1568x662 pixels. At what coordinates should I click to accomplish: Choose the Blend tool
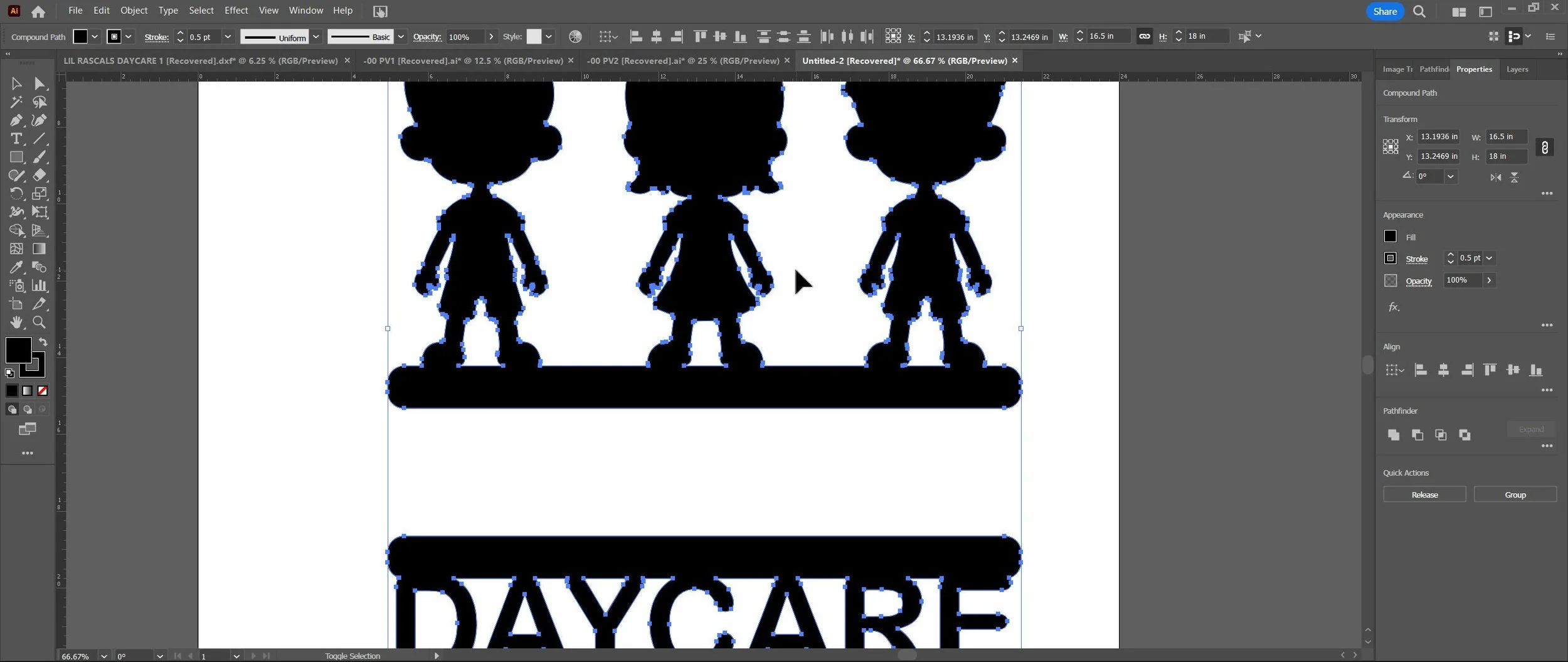(40, 267)
